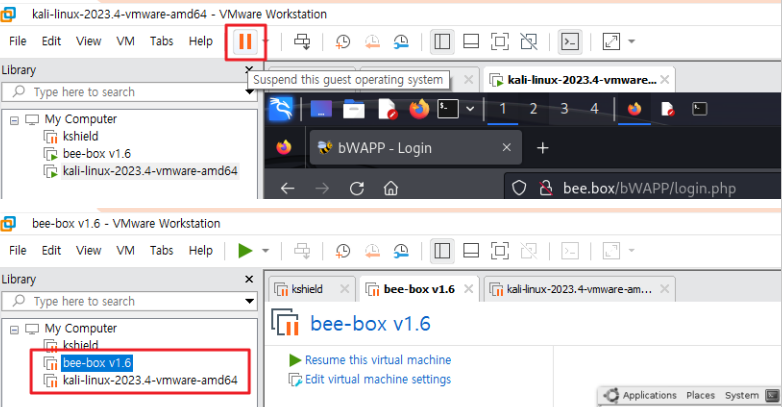Click tracking protection shield in URL bar
The width and height of the screenshot is (782, 407).
(x=519, y=189)
